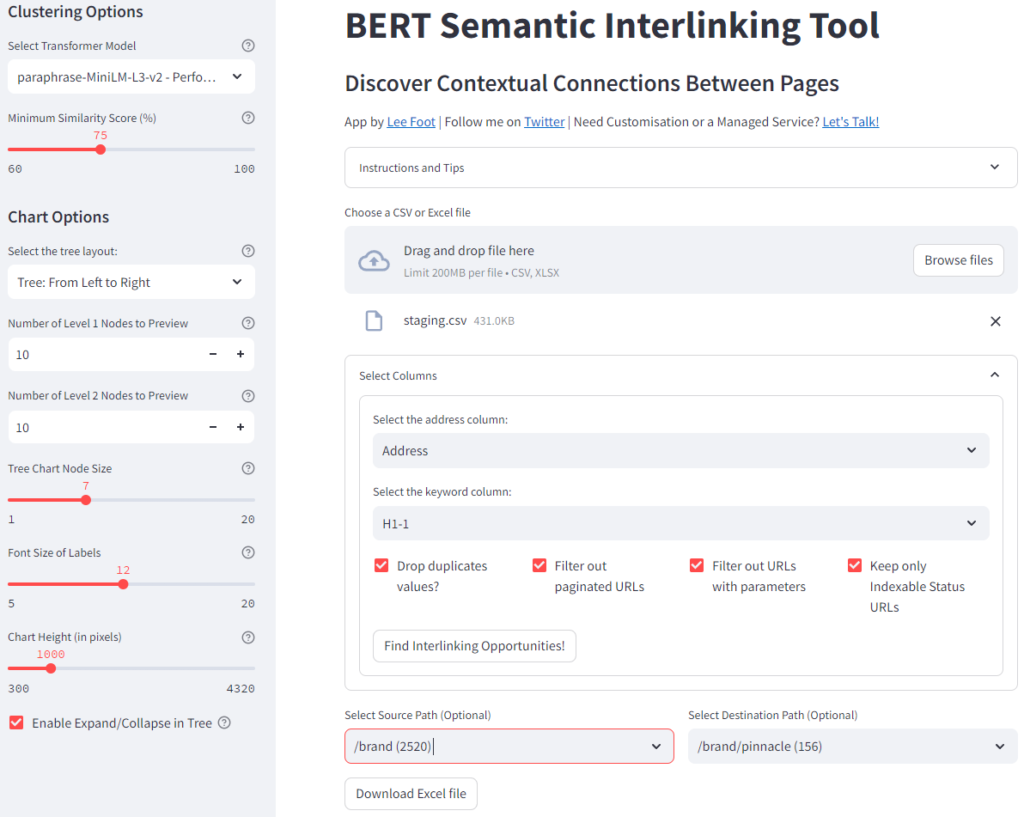
Task: Click Find Interlinking Opportunities! button
Action: tap(474, 646)
